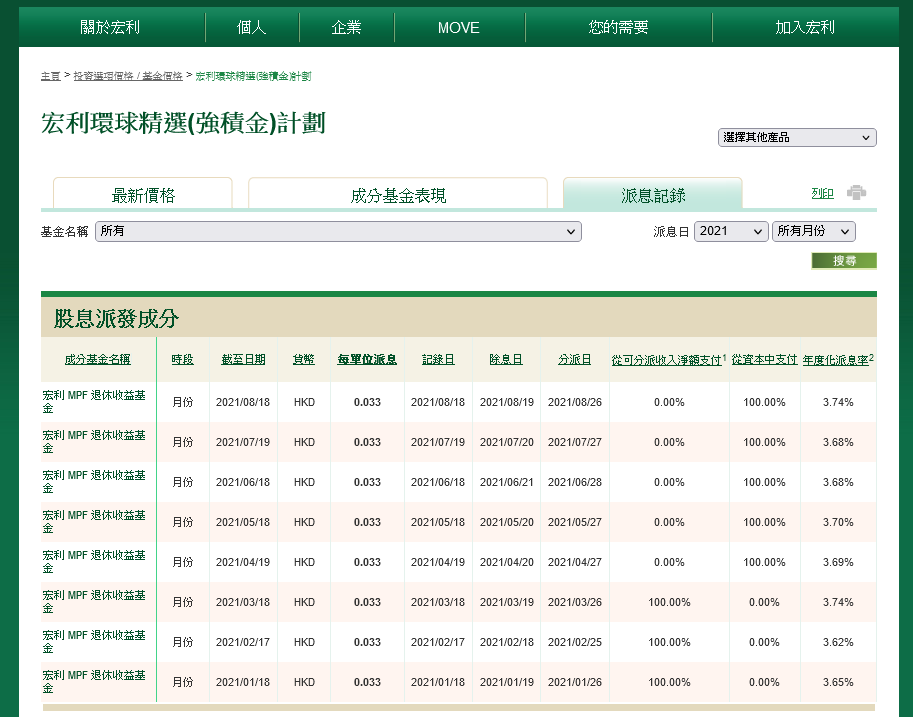913x717 pixels.
Task: Open the 您的需要 navigation menu
Action: (x=618, y=27)
